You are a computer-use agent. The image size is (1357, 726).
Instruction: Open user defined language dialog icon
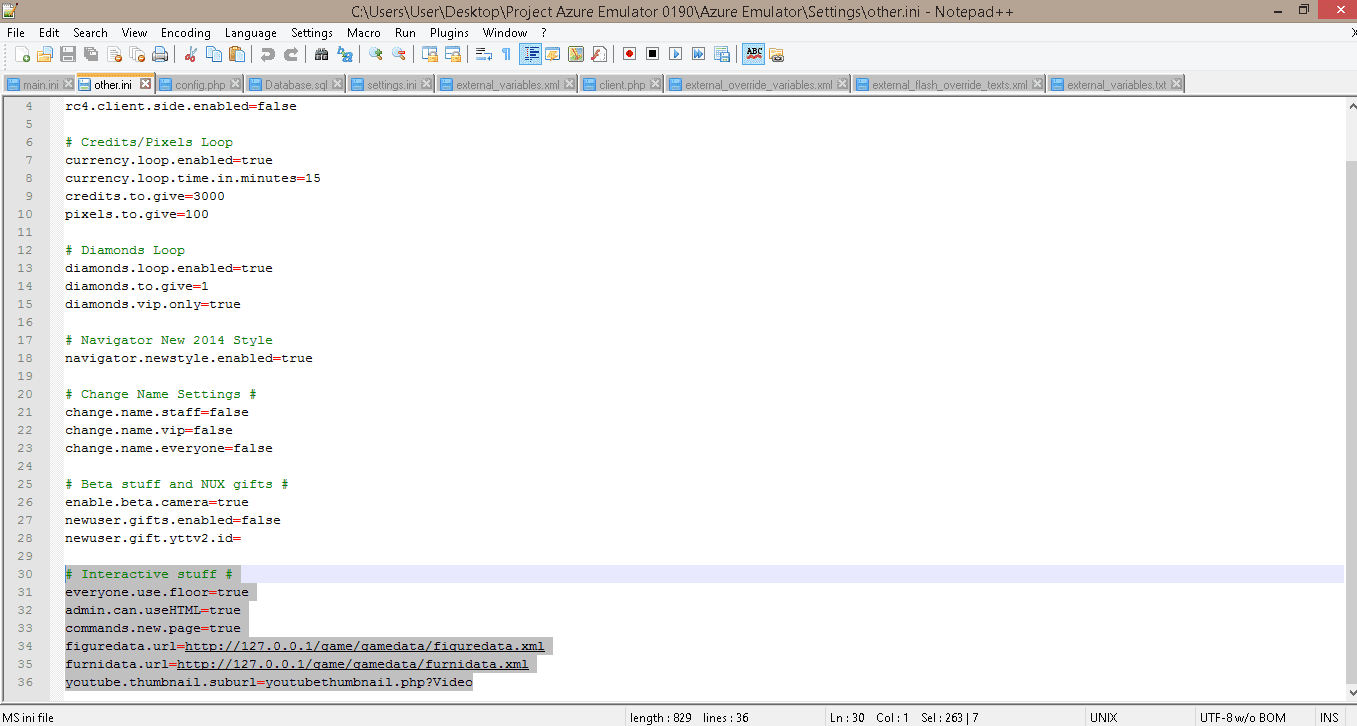pos(552,54)
